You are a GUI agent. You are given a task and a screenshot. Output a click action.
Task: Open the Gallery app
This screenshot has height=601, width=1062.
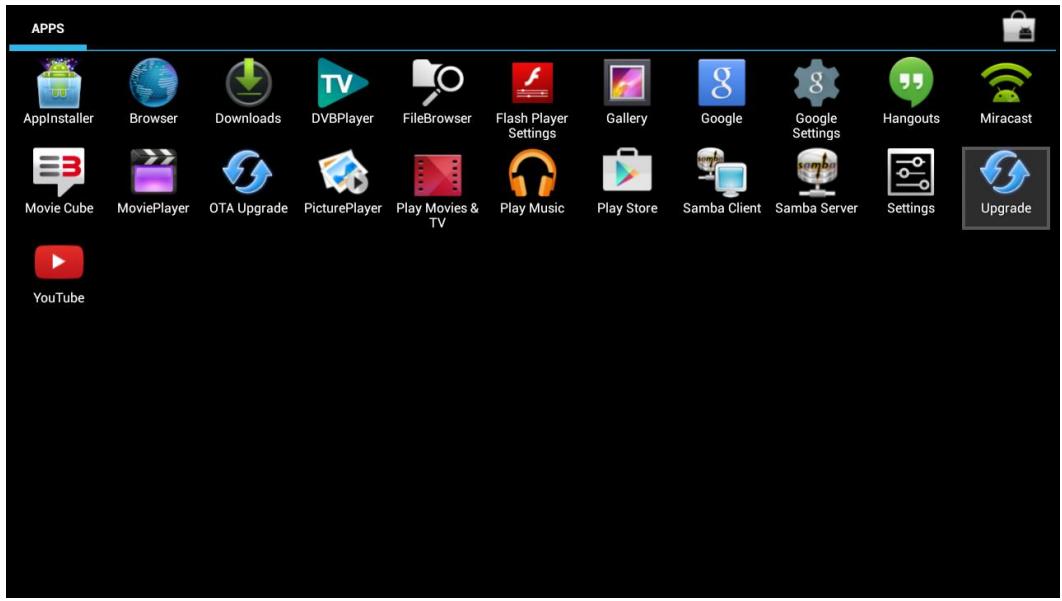(x=627, y=91)
